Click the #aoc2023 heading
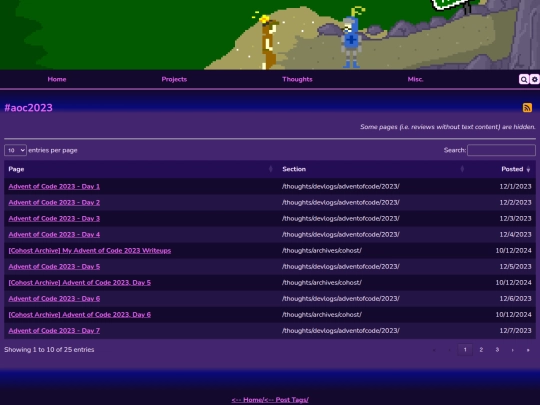Image resolution: width=540 pixels, height=405 pixels. pos(28,108)
